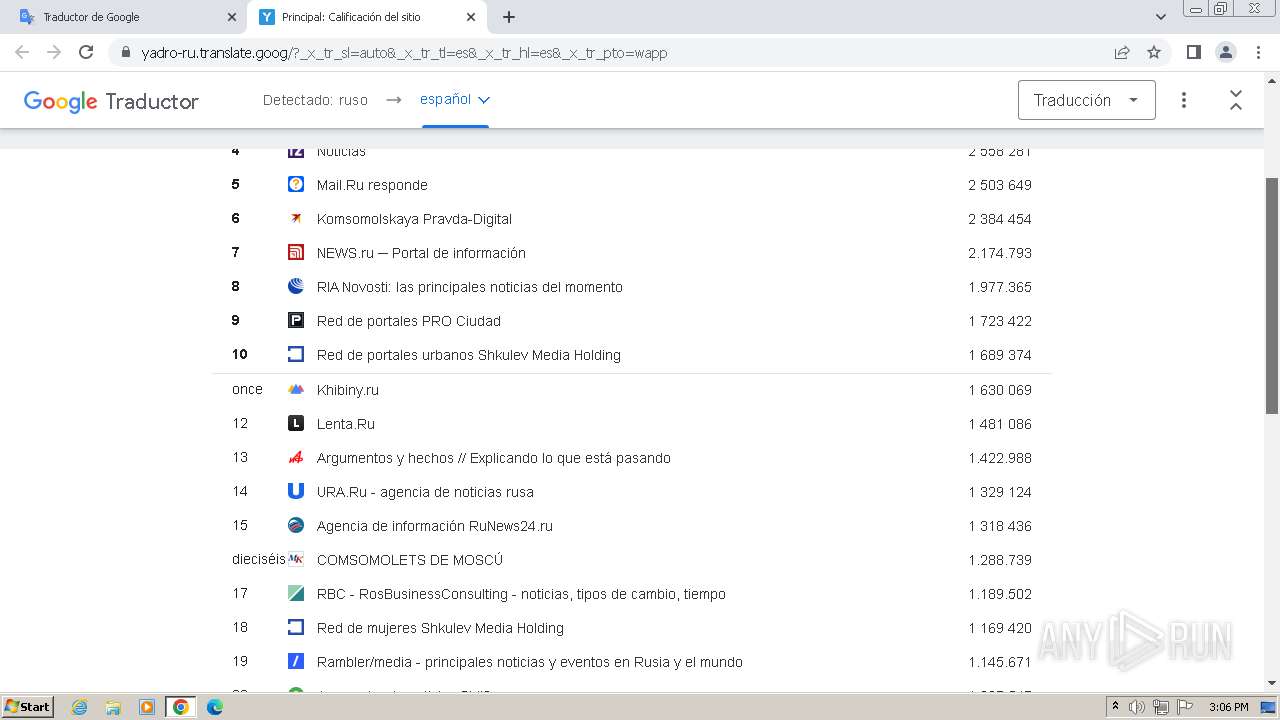Open NEWS.ru — Portal de información link
The width and height of the screenshot is (1280, 720).
[x=421, y=253]
